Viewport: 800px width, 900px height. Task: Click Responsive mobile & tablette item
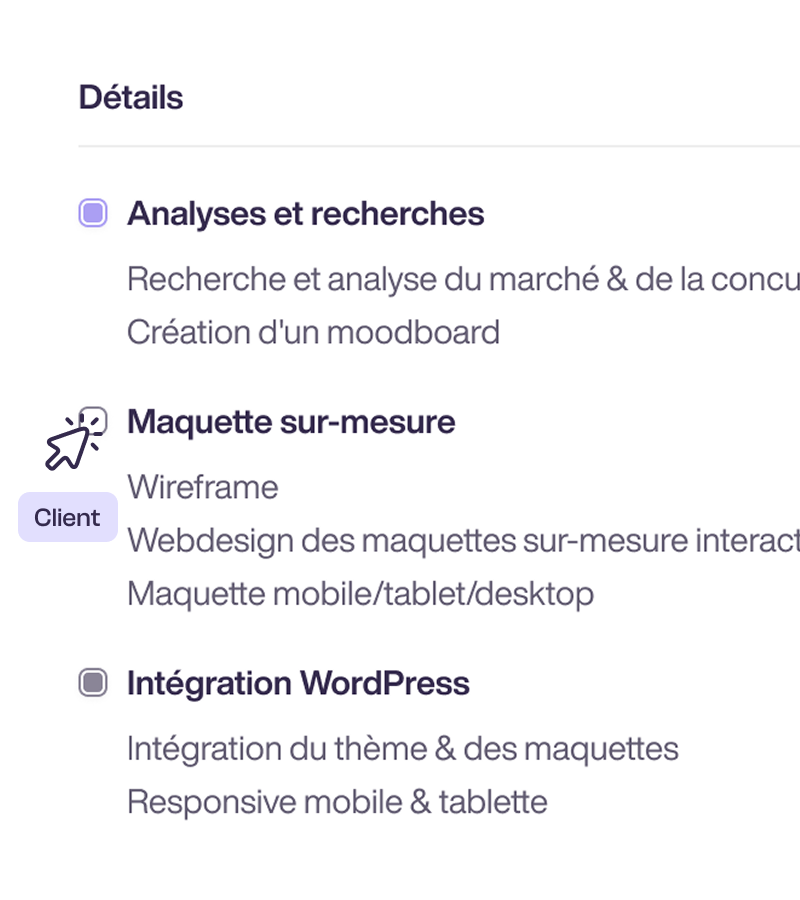pos(337,802)
